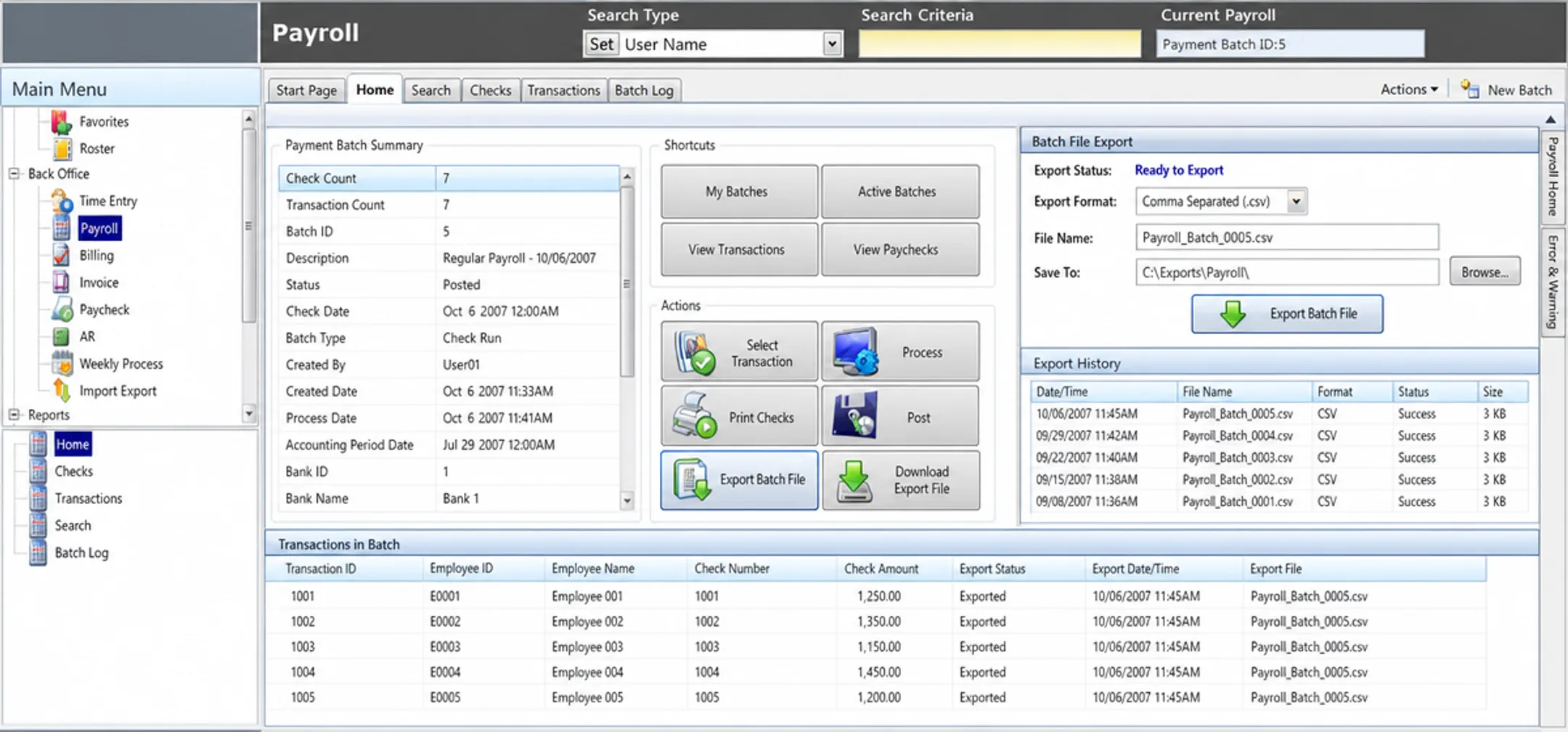Click the Weekly Process calendar icon

click(x=62, y=363)
